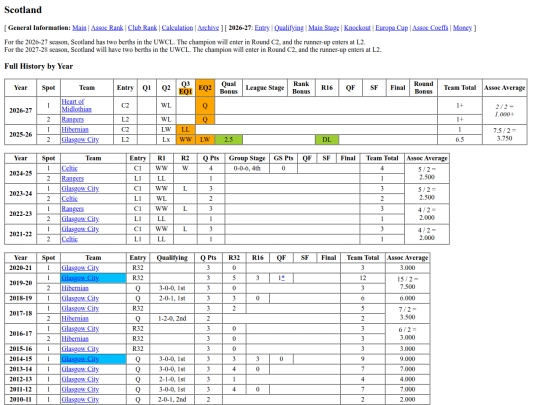Screen dimensions: 540x405
Task: Open the Calculation link
Action: (177, 28)
